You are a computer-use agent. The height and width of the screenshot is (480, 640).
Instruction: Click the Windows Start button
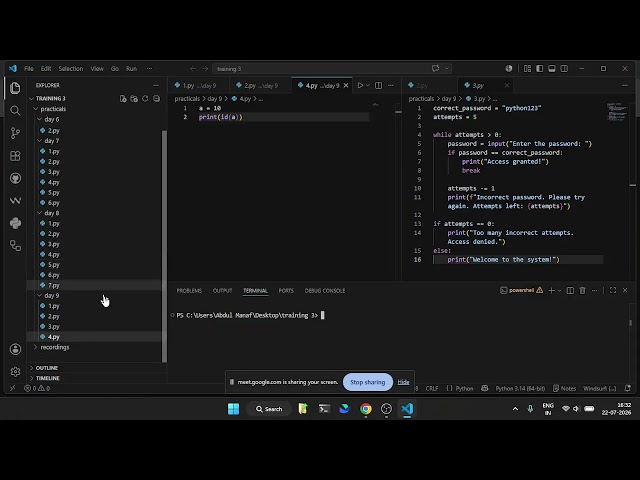233,409
